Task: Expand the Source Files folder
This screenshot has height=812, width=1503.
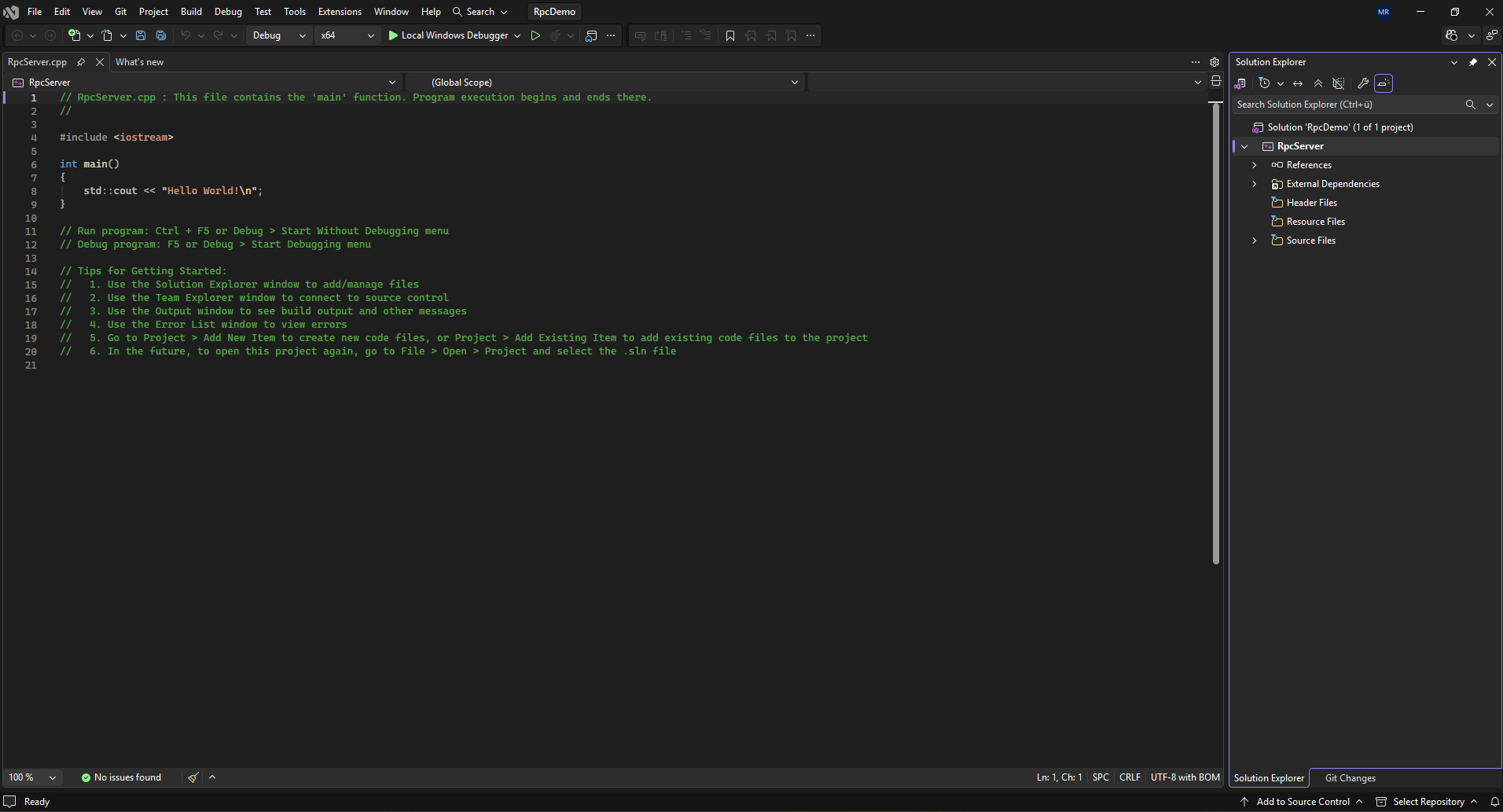Action: tap(1255, 241)
